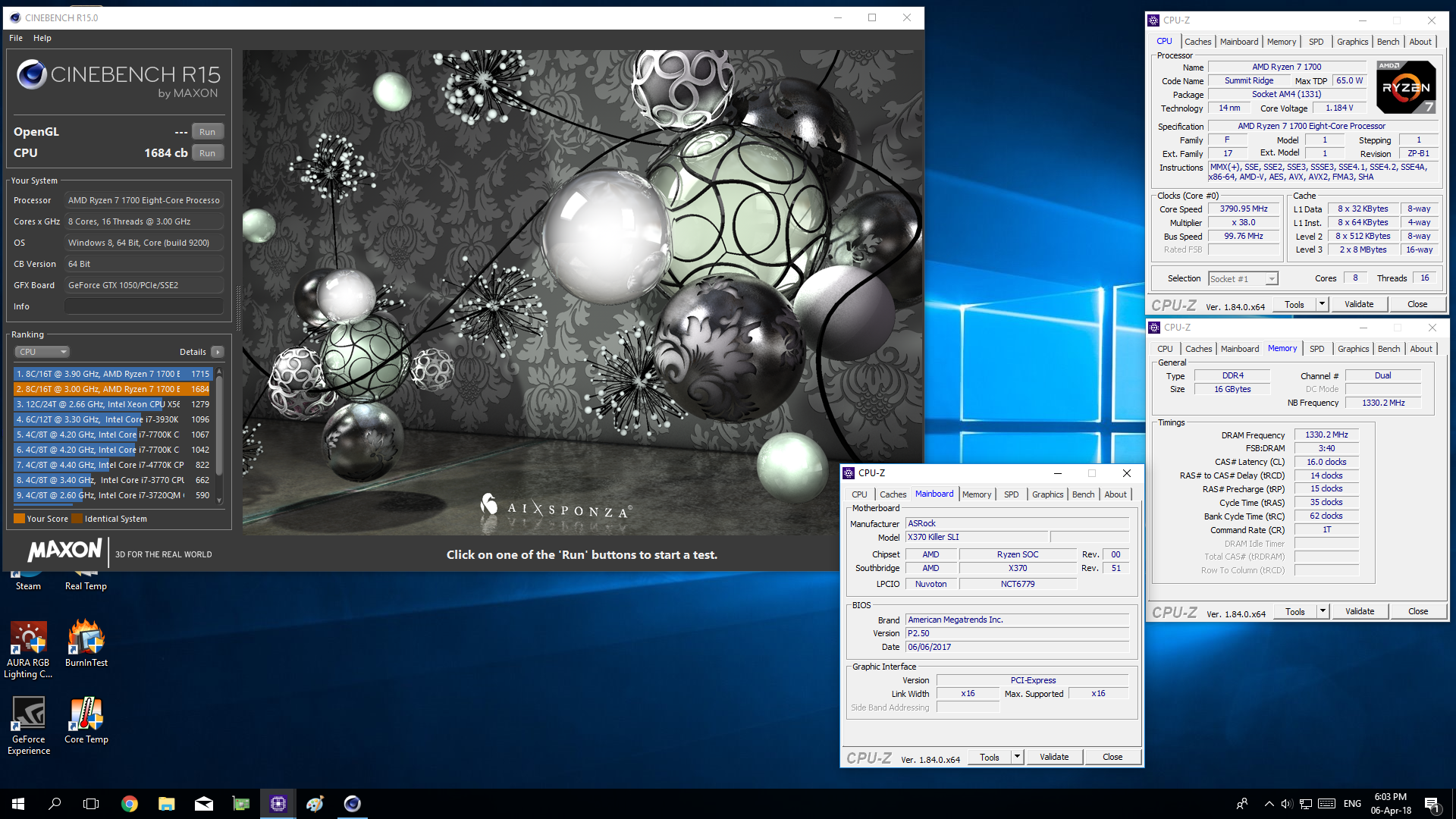The image size is (1456, 819).
Task: Click Validate in Mainboard-tab CPU-Z window
Action: point(1054,757)
